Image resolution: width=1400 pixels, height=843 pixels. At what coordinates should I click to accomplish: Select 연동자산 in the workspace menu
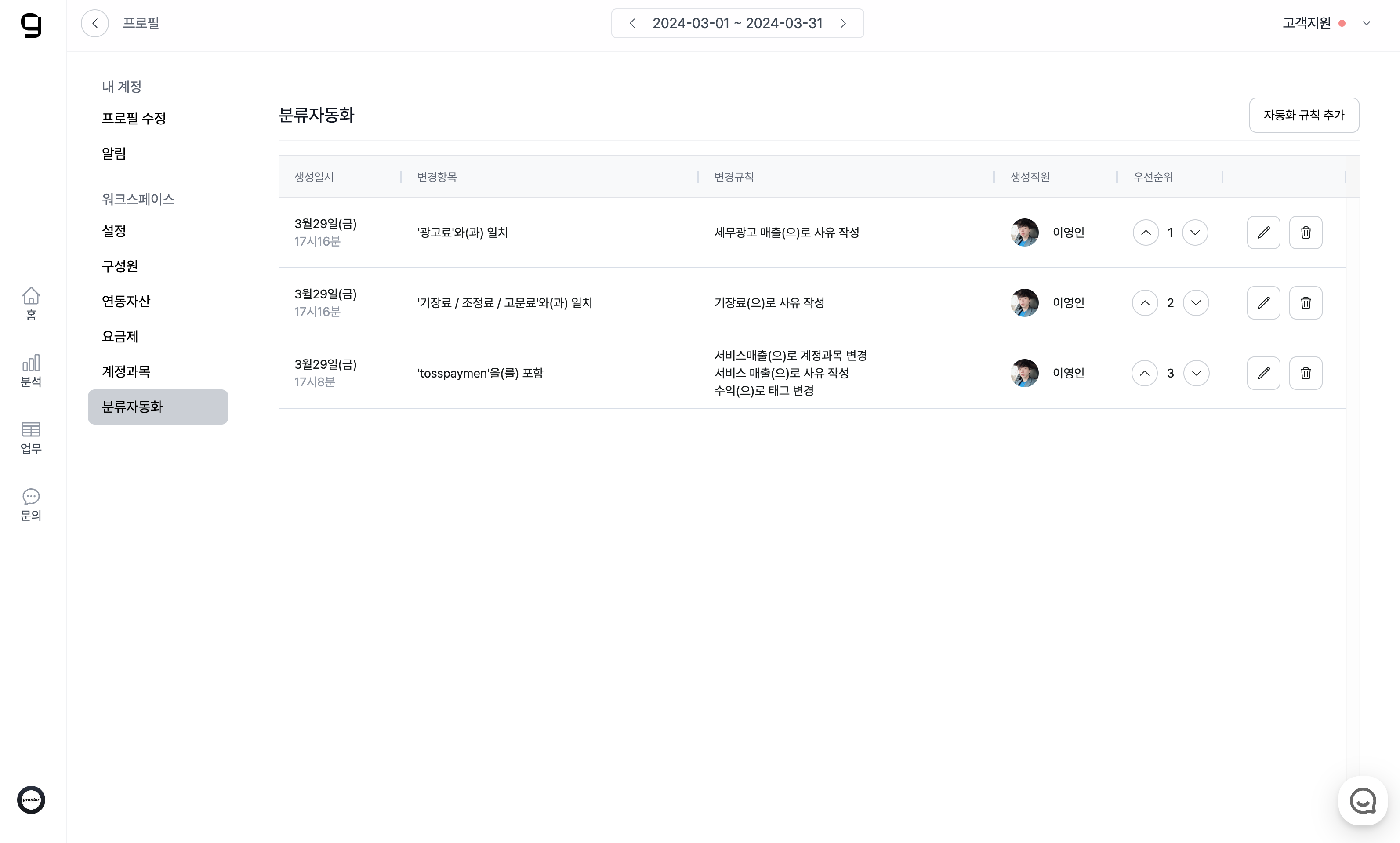(x=126, y=301)
